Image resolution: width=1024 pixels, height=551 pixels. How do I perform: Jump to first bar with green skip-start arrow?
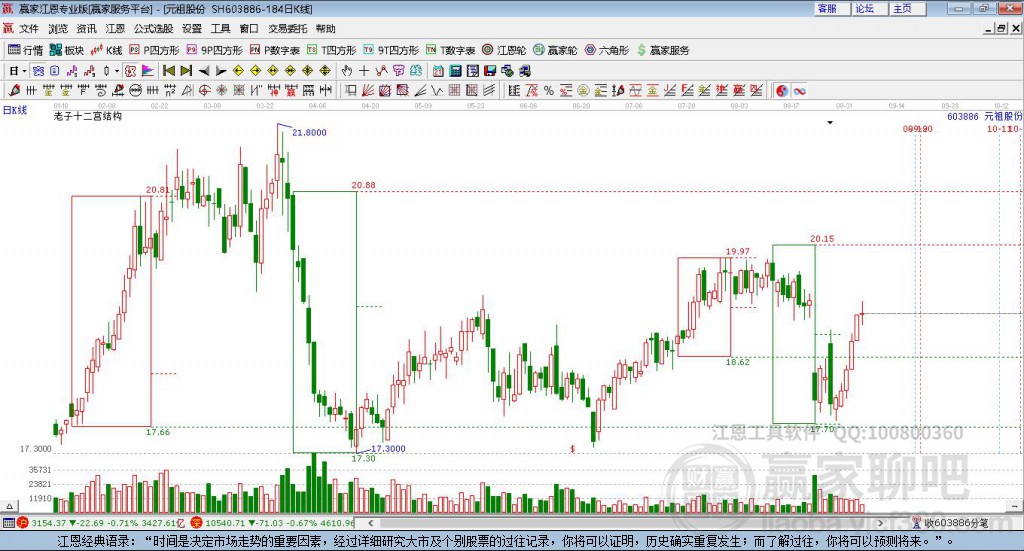click(168, 71)
